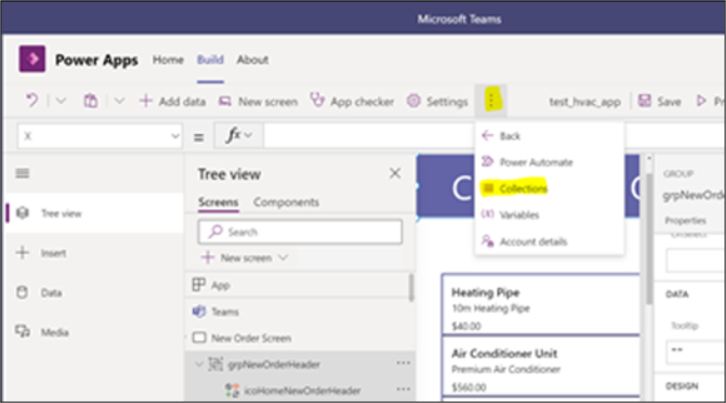Open more options for icoHomeNewOrderHeader
Image resolution: width=726 pixels, height=403 pixels.
point(403,390)
